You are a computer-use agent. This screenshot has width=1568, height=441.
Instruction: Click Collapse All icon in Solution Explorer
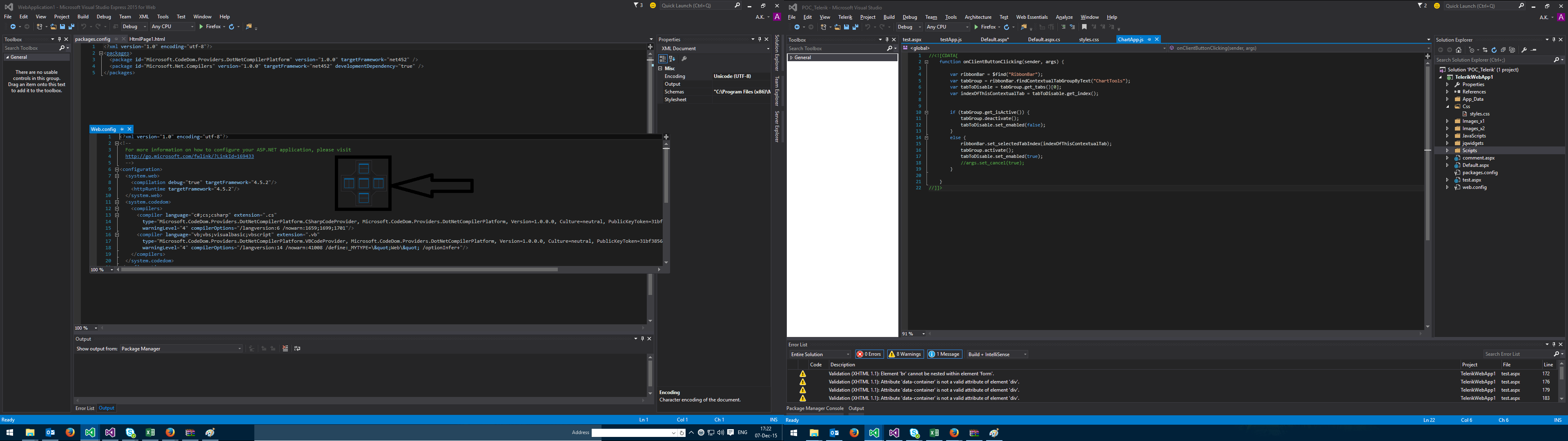pos(1503,50)
